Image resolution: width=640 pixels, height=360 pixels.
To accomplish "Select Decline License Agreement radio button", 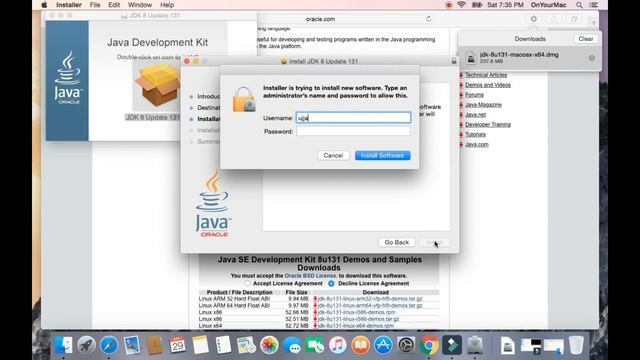I will tap(331, 283).
